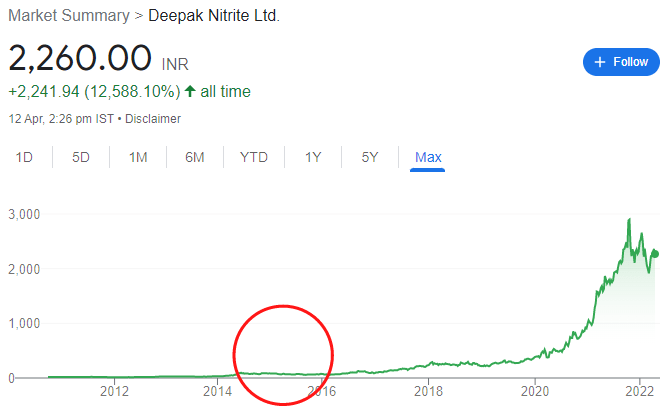
Task: Click the 2020 x-axis label
Action: (535, 391)
